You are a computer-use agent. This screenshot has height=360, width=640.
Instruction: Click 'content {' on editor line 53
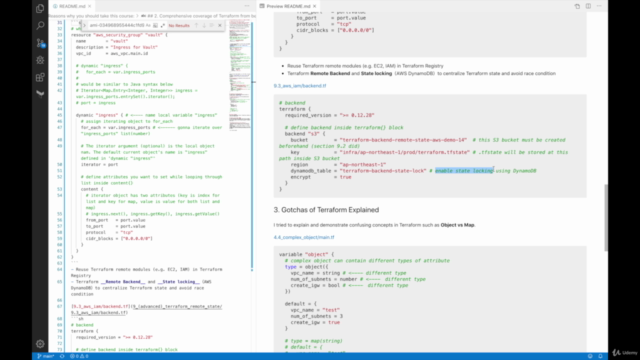[92, 189]
